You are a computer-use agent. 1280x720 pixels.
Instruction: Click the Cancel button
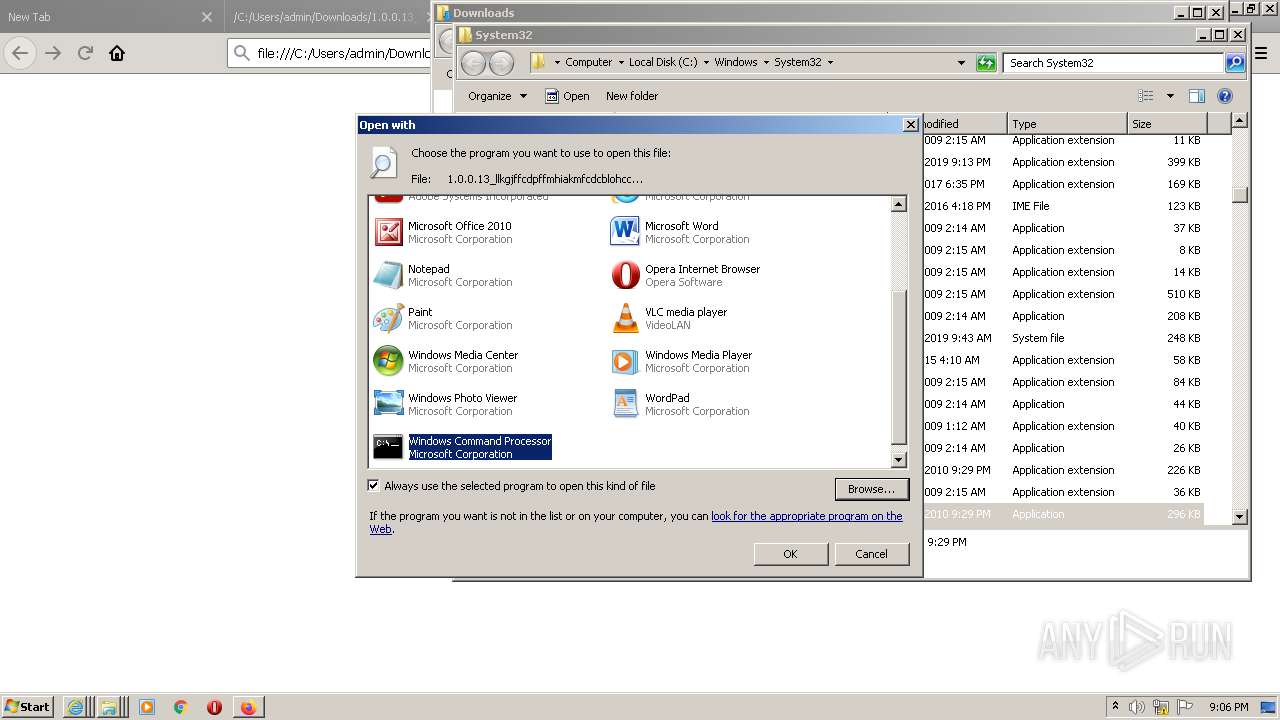tap(871, 554)
